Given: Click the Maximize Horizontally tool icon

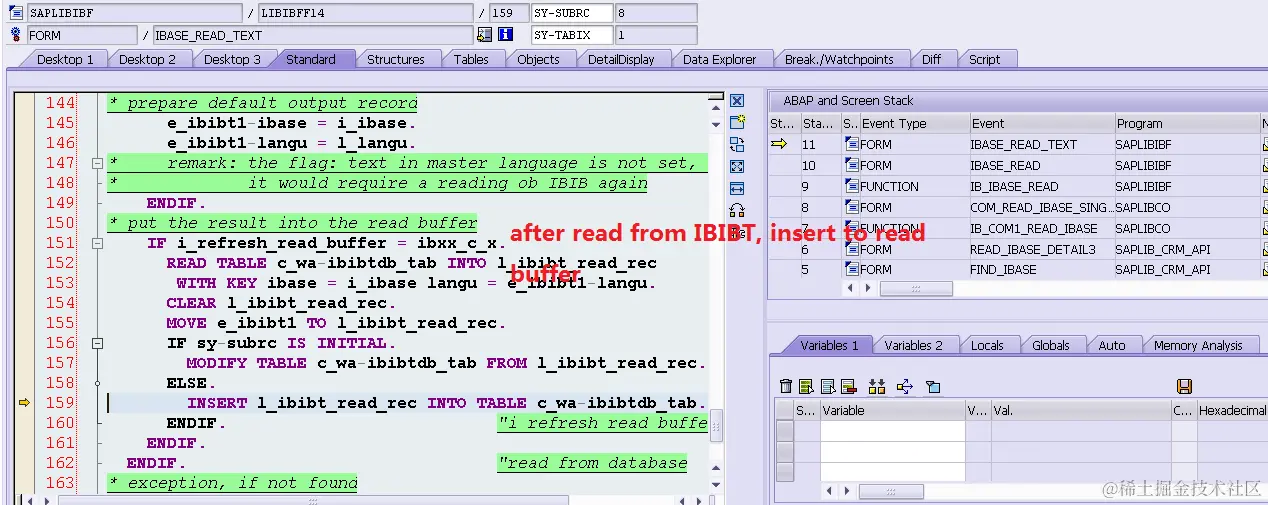Looking at the screenshot, I should 737,189.
